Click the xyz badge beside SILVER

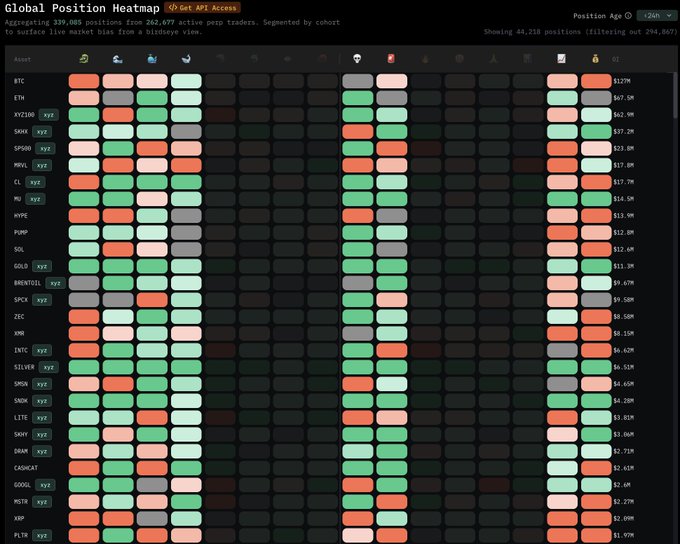coord(49,367)
